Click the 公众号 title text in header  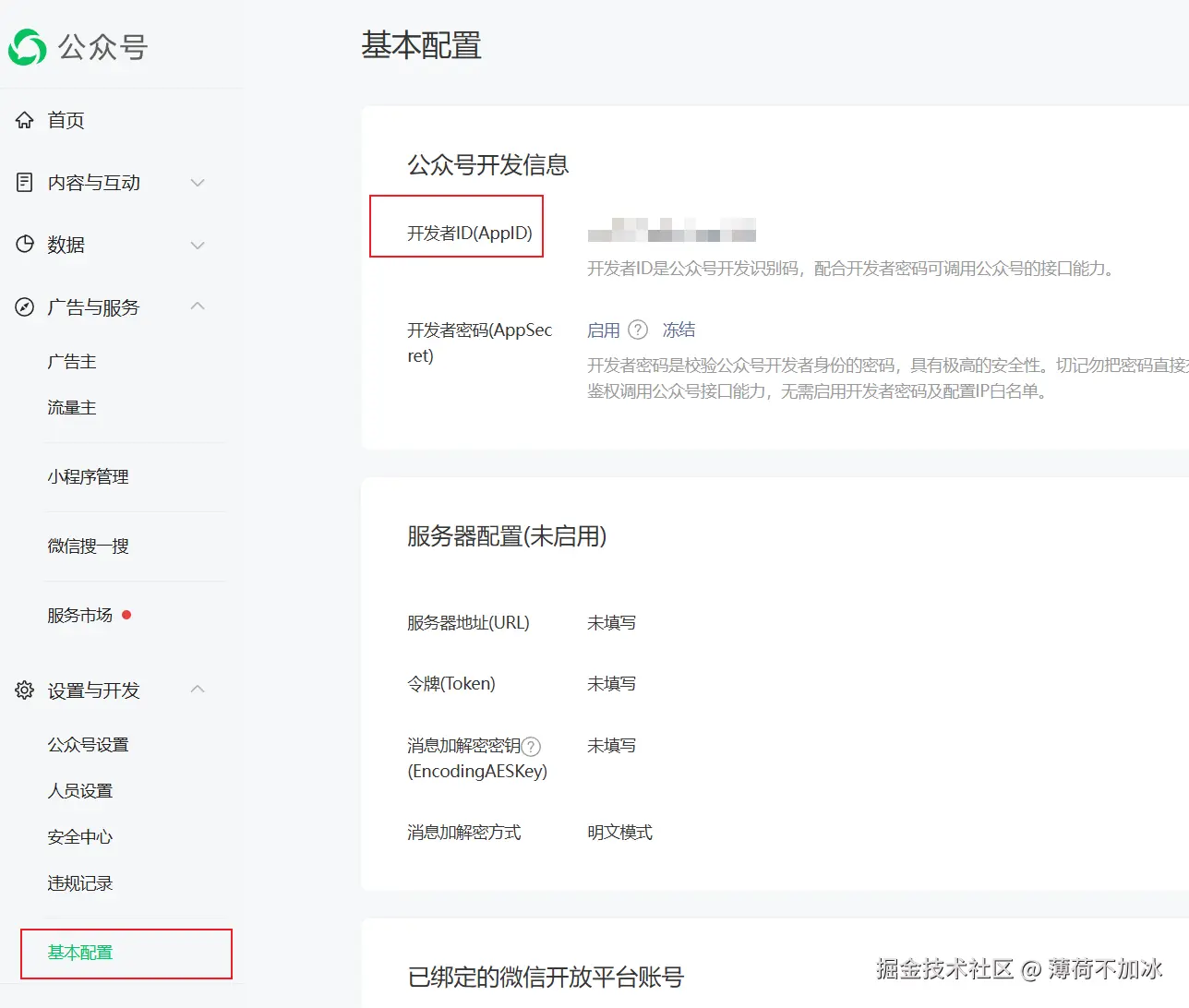click(x=102, y=47)
